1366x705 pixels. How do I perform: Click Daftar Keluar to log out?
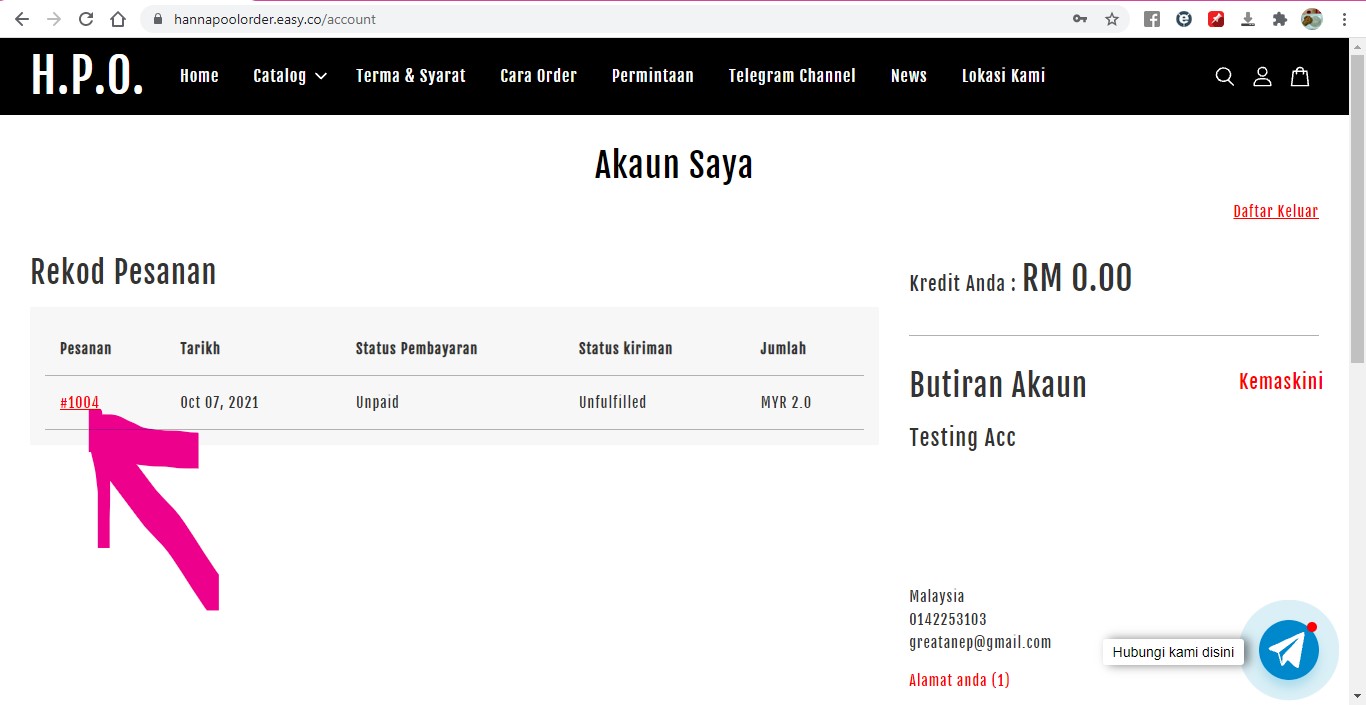pos(1275,211)
